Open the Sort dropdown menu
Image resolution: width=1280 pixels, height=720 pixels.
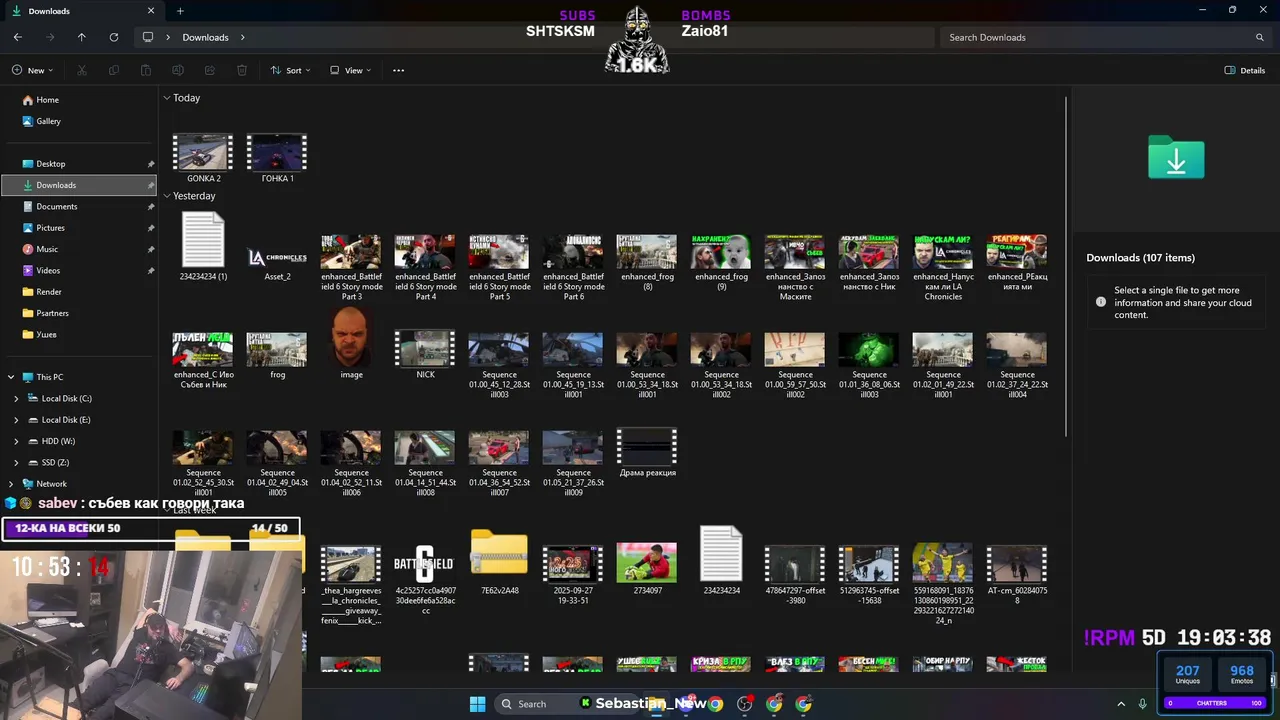click(290, 70)
